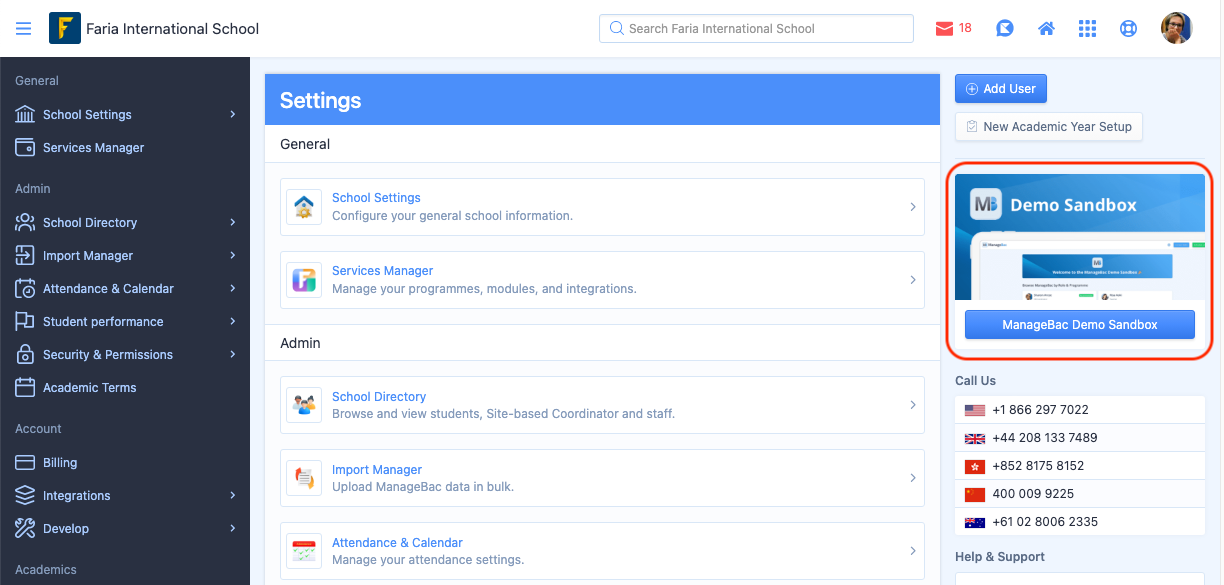Open the Import Manager link under Admin
The height and width of the screenshot is (585, 1224).
[377, 470]
